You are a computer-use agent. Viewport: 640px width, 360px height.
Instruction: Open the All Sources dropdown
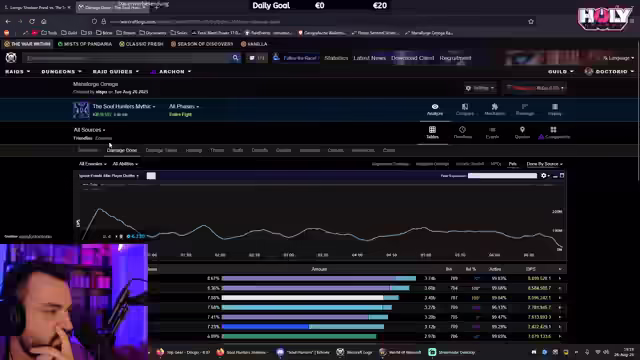(89, 130)
